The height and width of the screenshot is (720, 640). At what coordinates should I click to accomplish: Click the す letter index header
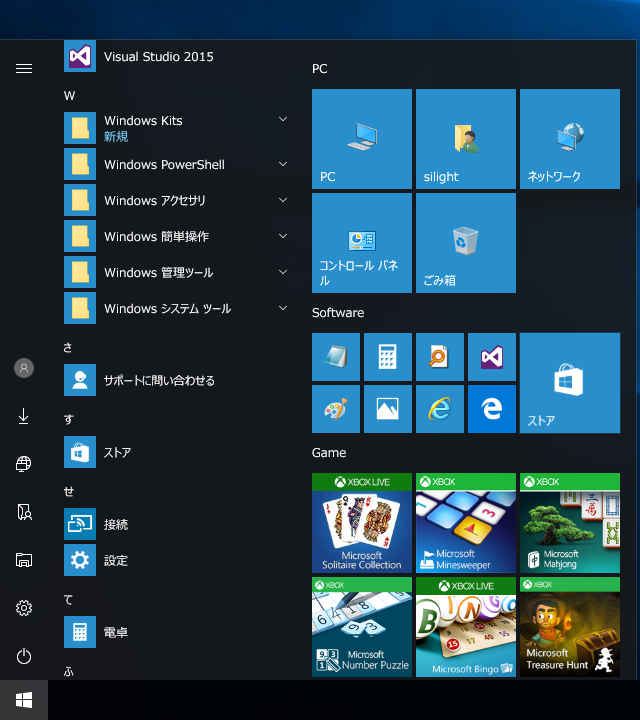[x=68, y=419]
